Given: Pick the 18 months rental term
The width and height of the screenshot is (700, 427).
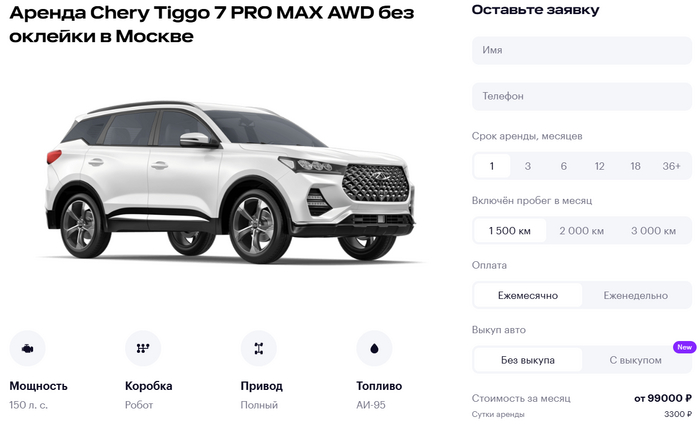Looking at the screenshot, I should [x=635, y=166].
